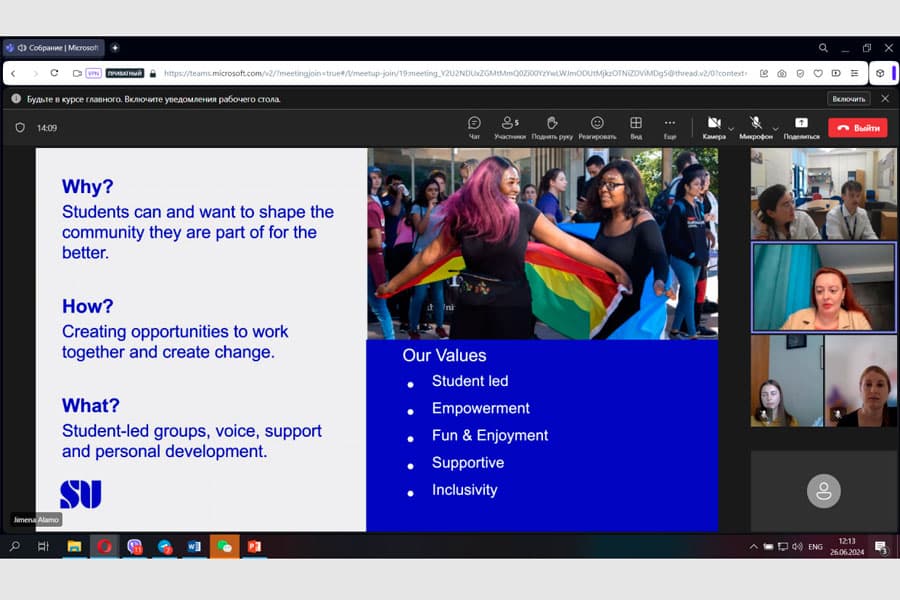Open the React (Реагировать) emoji menu

(597, 126)
